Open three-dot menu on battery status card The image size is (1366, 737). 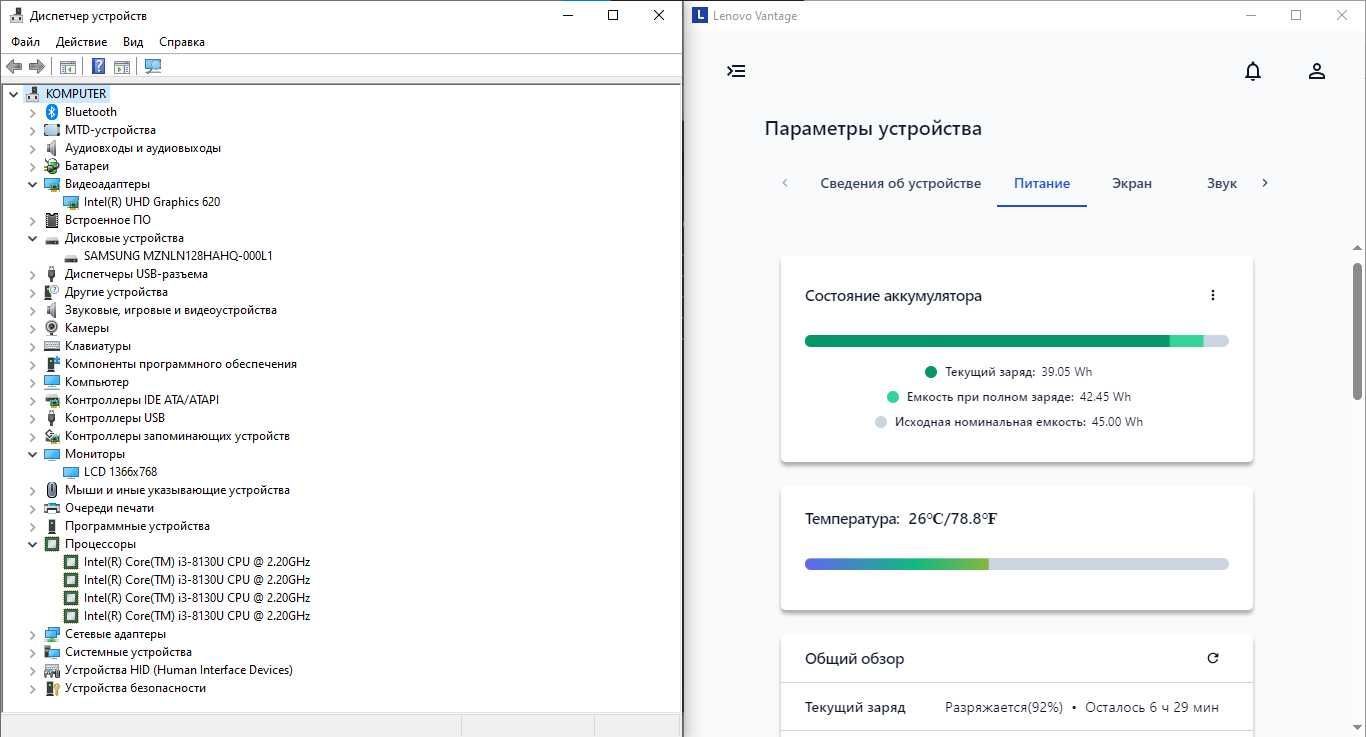click(1213, 295)
